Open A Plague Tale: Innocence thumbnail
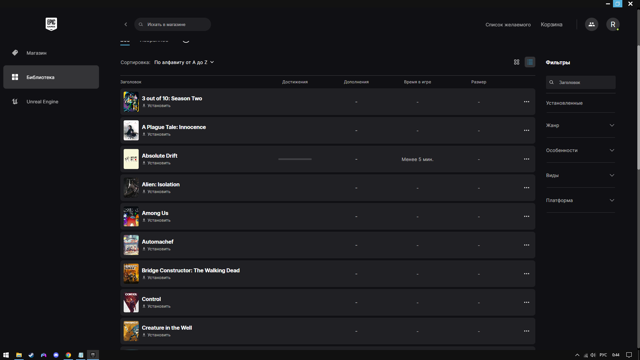640x360 pixels. (x=131, y=130)
